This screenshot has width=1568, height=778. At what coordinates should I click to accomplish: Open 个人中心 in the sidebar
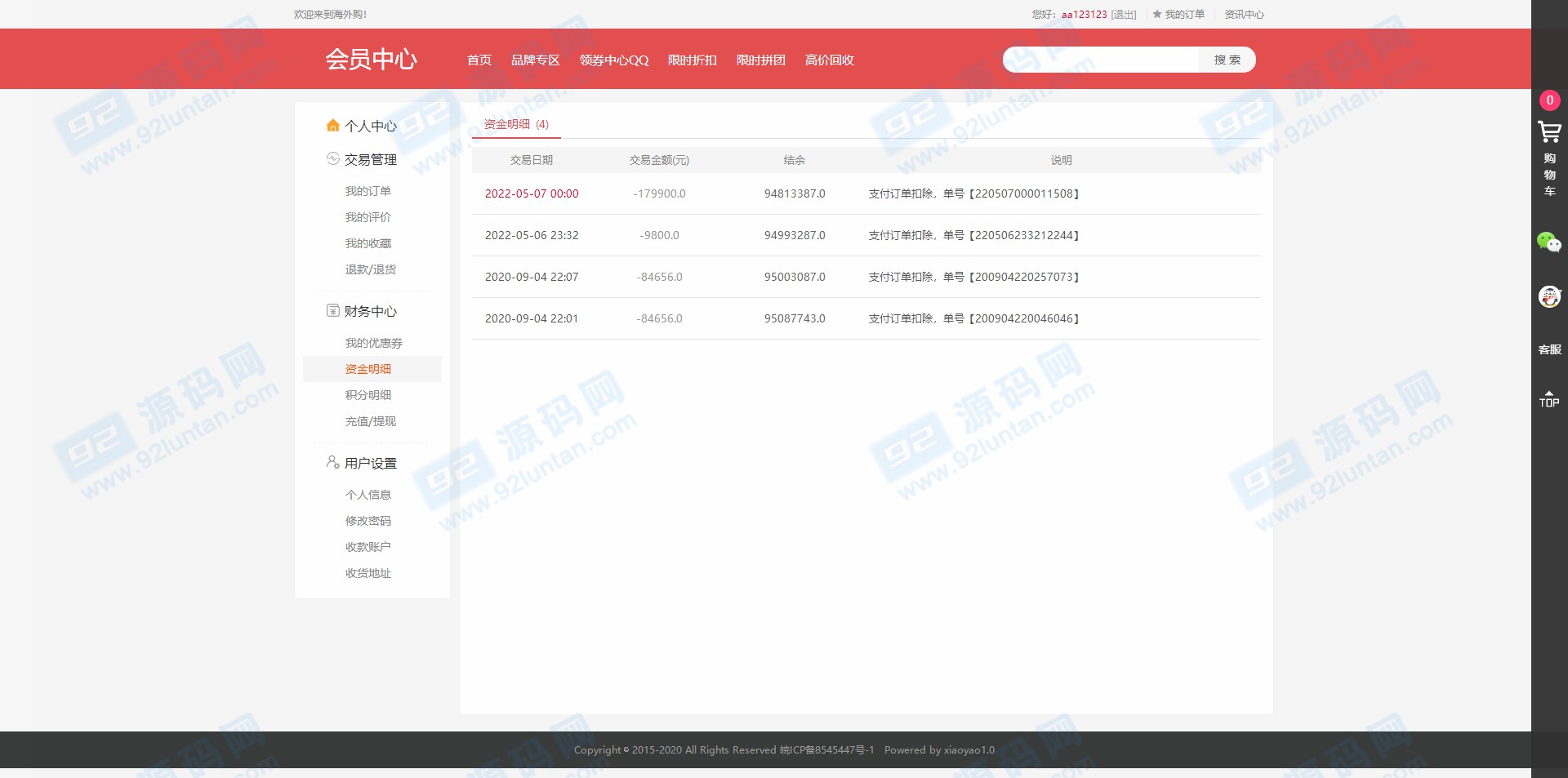371,126
